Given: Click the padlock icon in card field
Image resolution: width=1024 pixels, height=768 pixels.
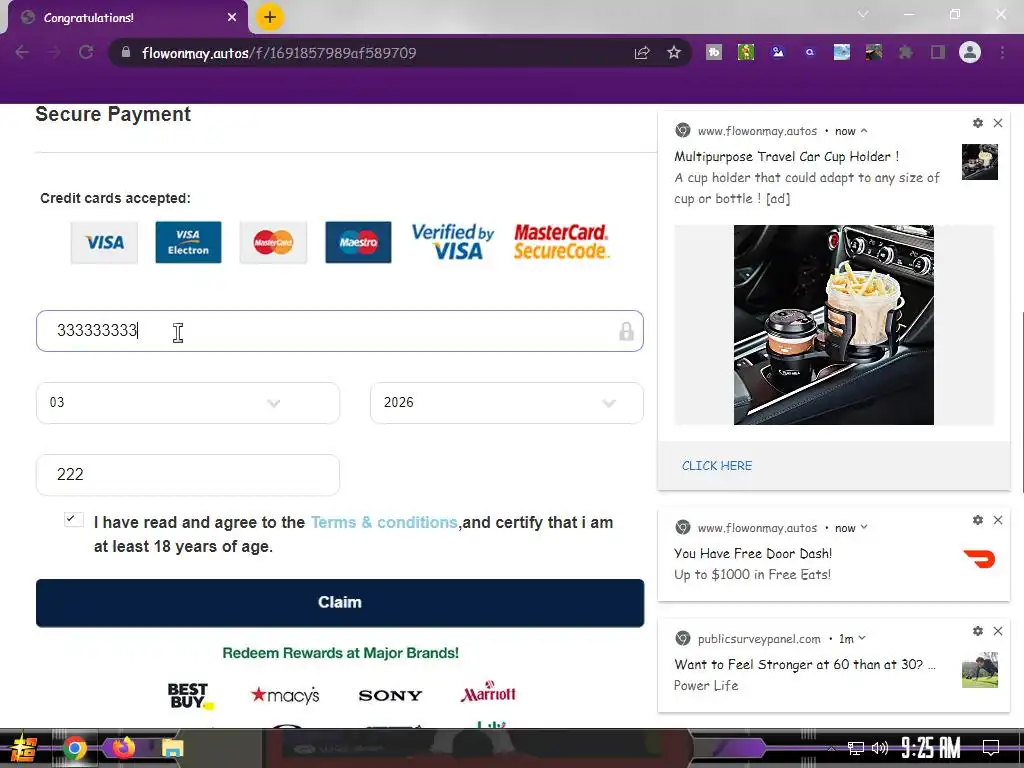Looking at the screenshot, I should coord(626,331).
